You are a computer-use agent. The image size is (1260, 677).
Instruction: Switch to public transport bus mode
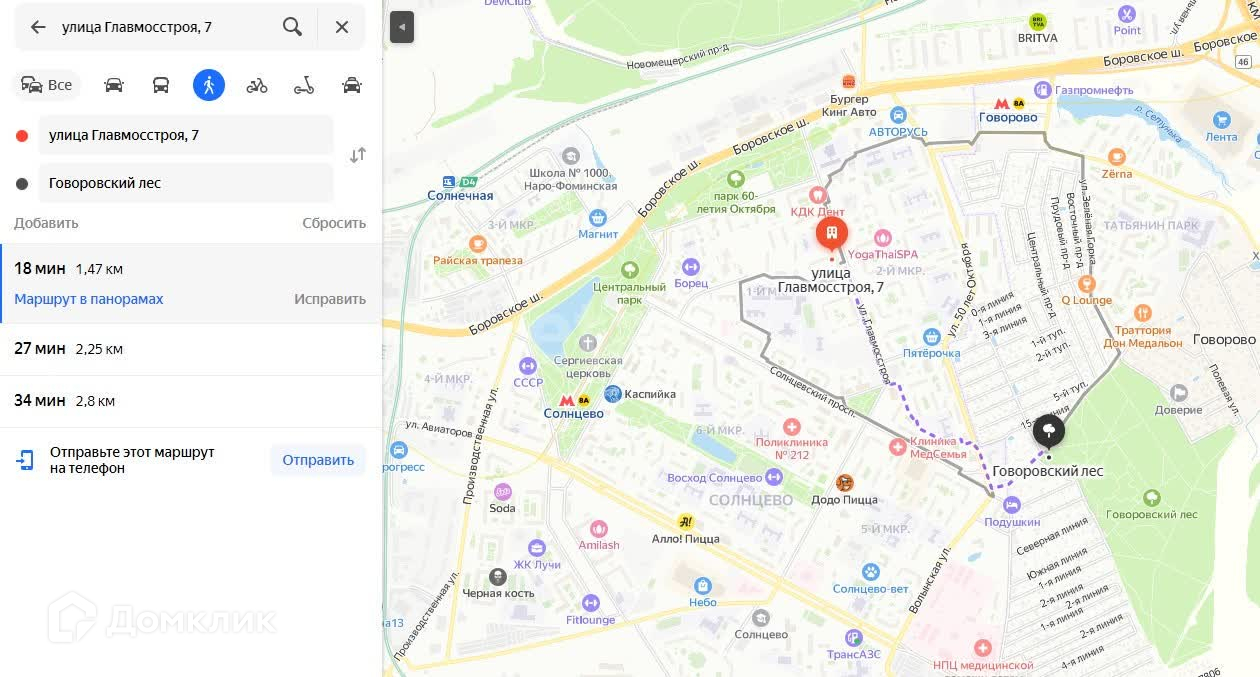(161, 85)
